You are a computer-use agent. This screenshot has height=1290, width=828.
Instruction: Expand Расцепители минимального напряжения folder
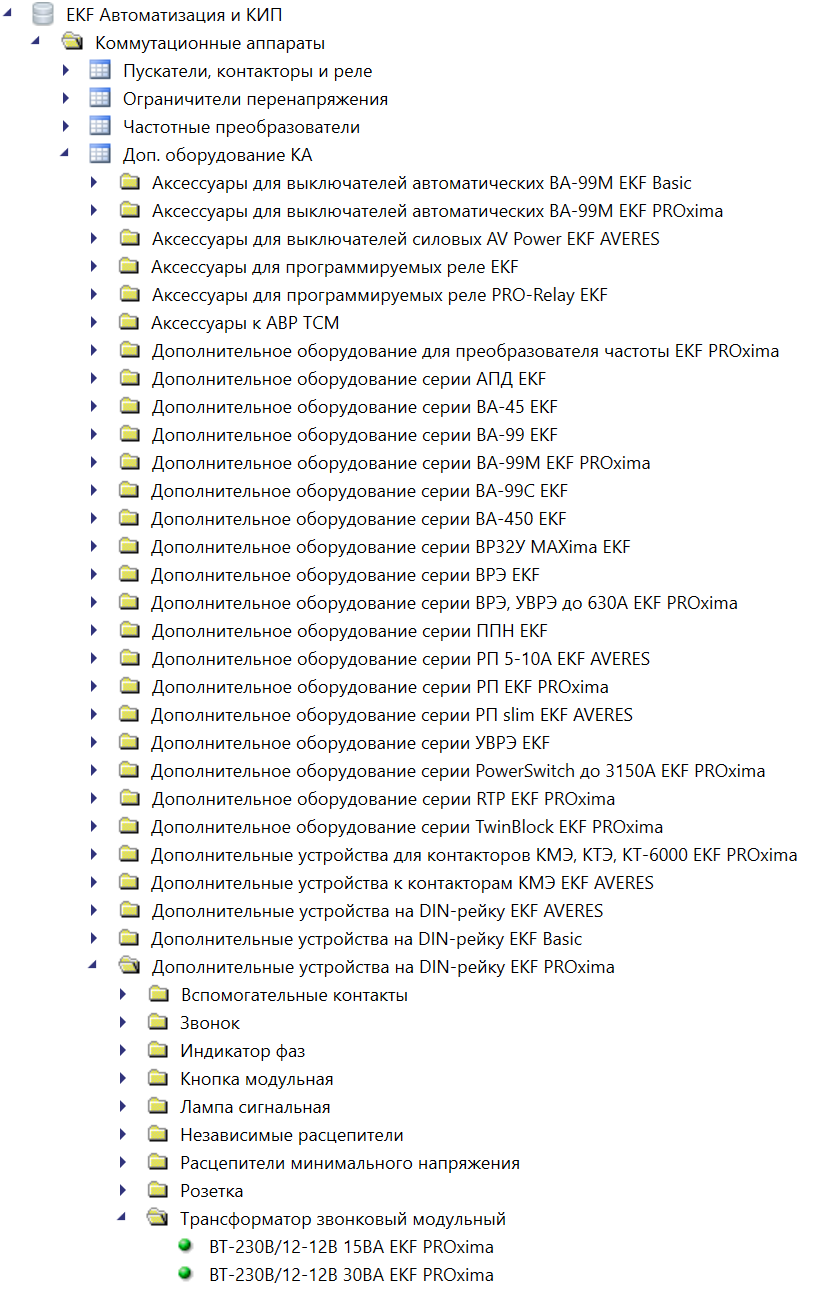pyautogui.click(x=124, y=1163)
